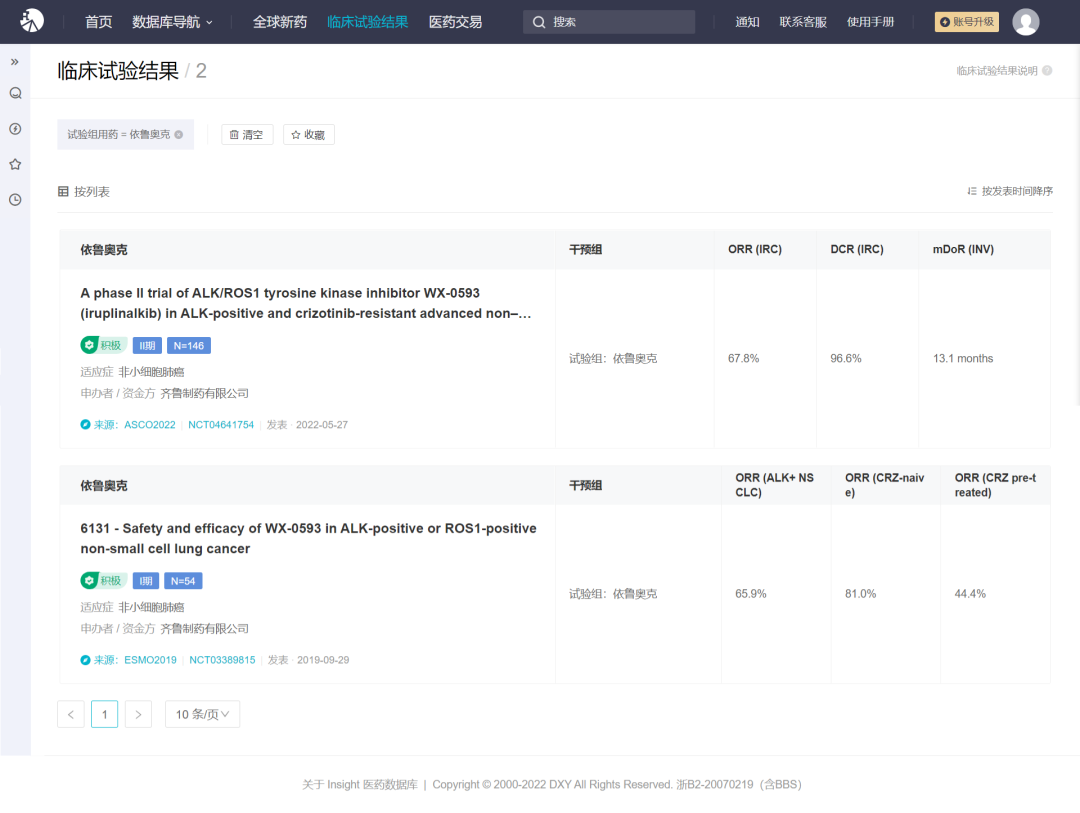
Task: Click the 账号升级 button
Action: click(x=966, y=22)
